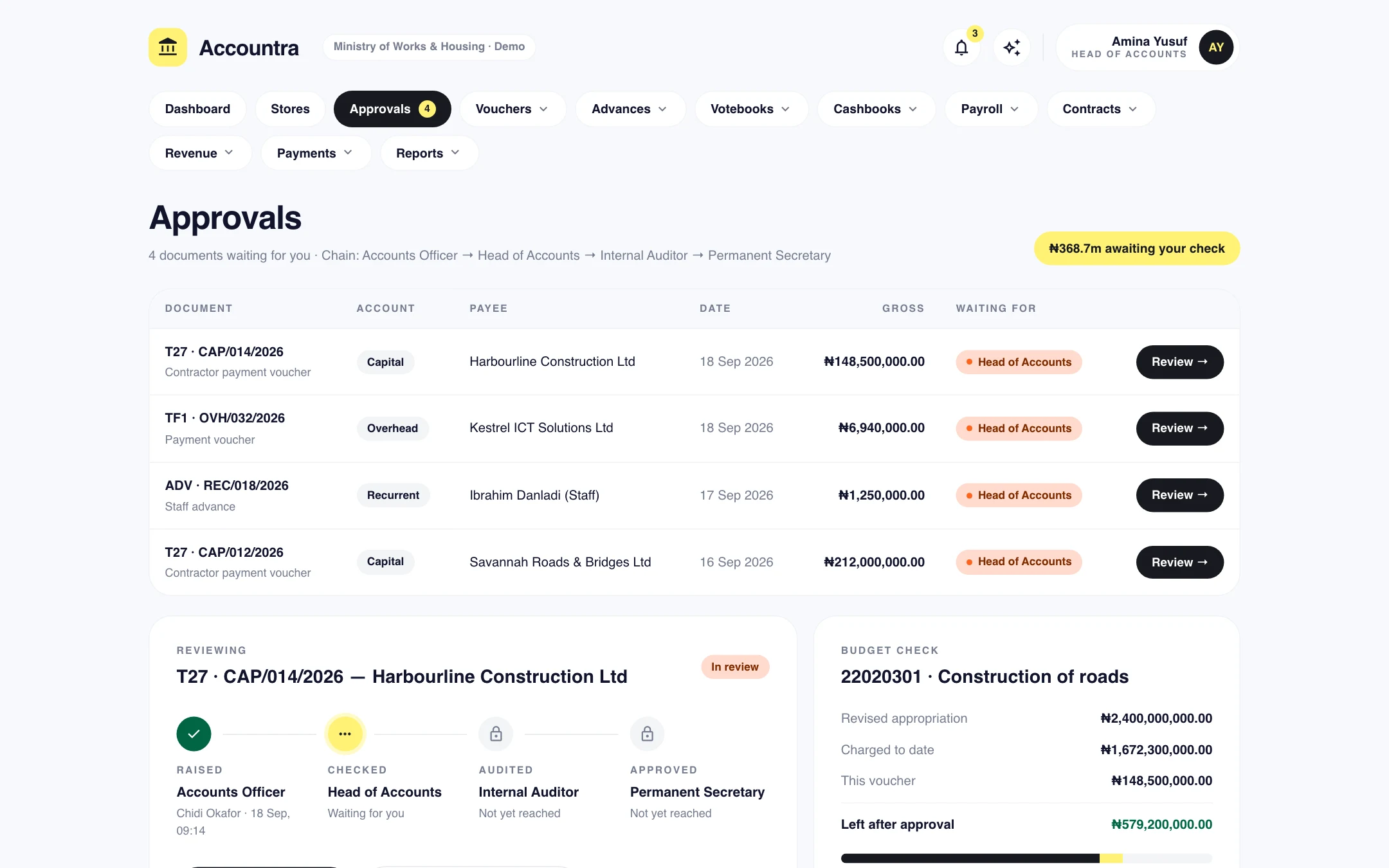This screenshot has height=868, width=1389.
Task: Review the Ibrahim Danladi staff advance
Action: [x=1179, y=495]
